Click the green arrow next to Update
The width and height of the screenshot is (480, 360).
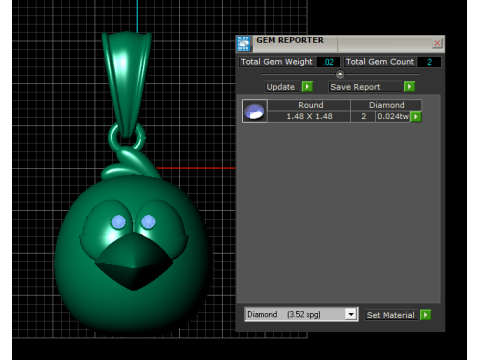click(x=307, y=87)
